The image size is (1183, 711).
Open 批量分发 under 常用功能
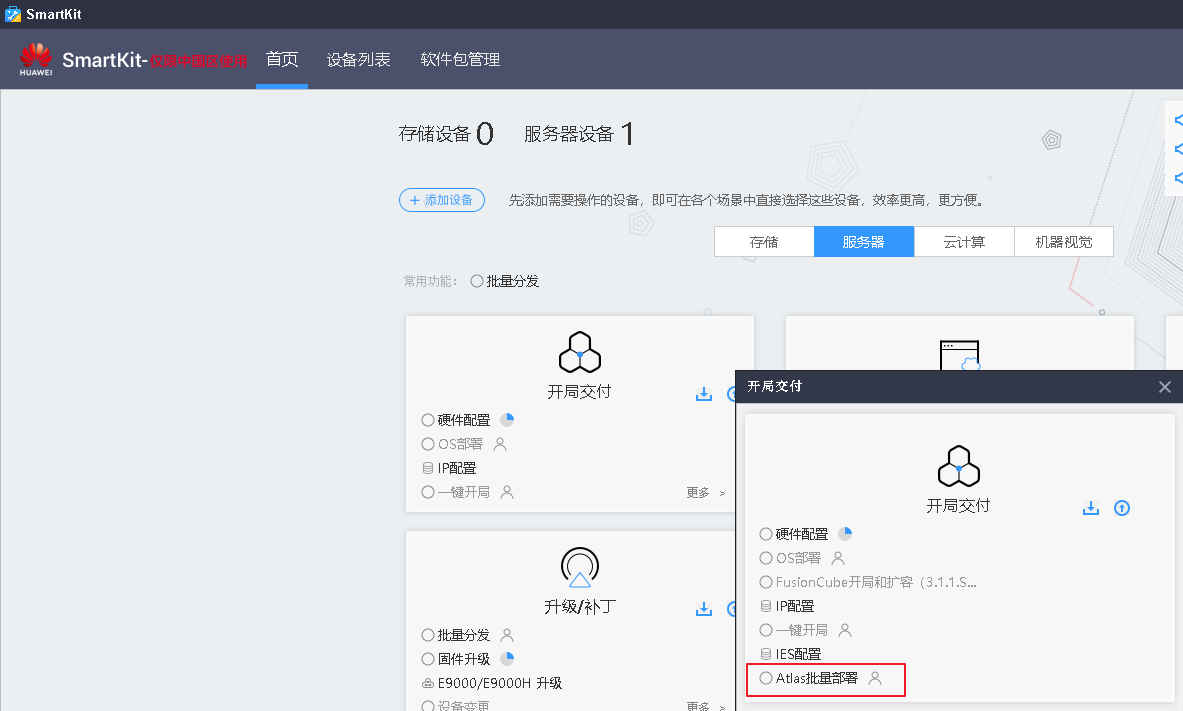pos(505,281)
